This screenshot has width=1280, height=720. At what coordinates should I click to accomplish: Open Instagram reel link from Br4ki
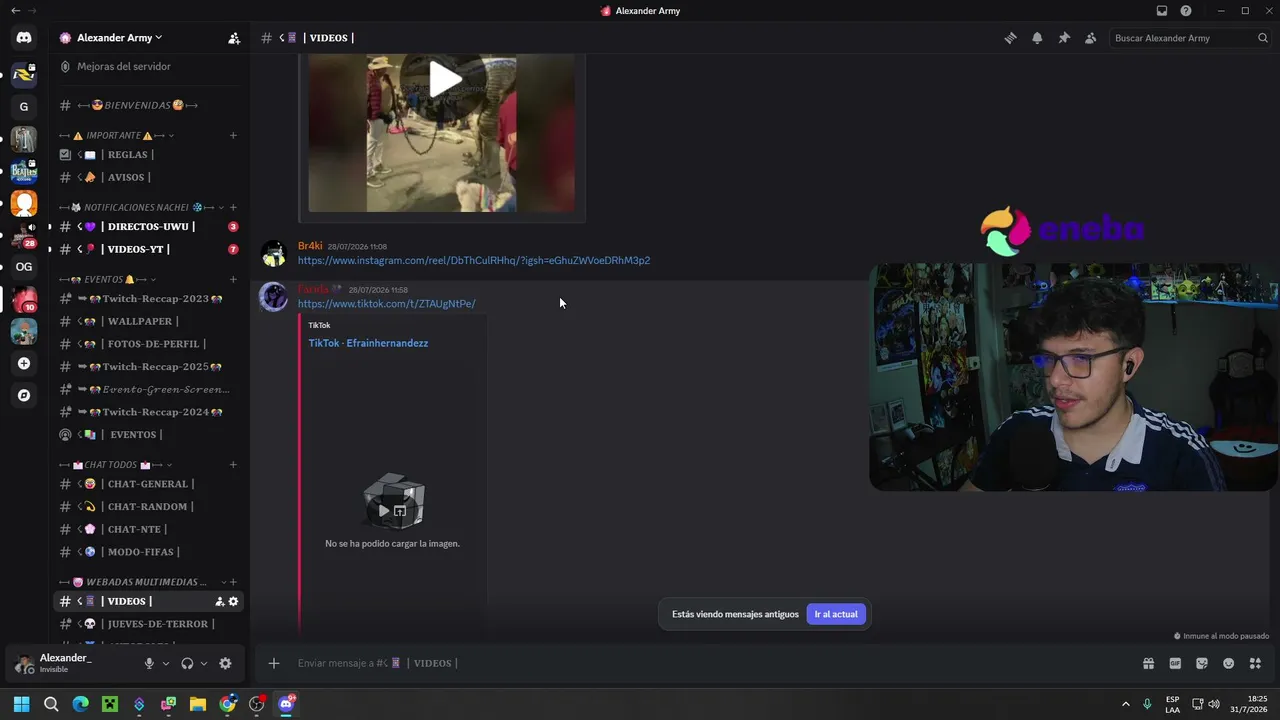click(474, 261)
